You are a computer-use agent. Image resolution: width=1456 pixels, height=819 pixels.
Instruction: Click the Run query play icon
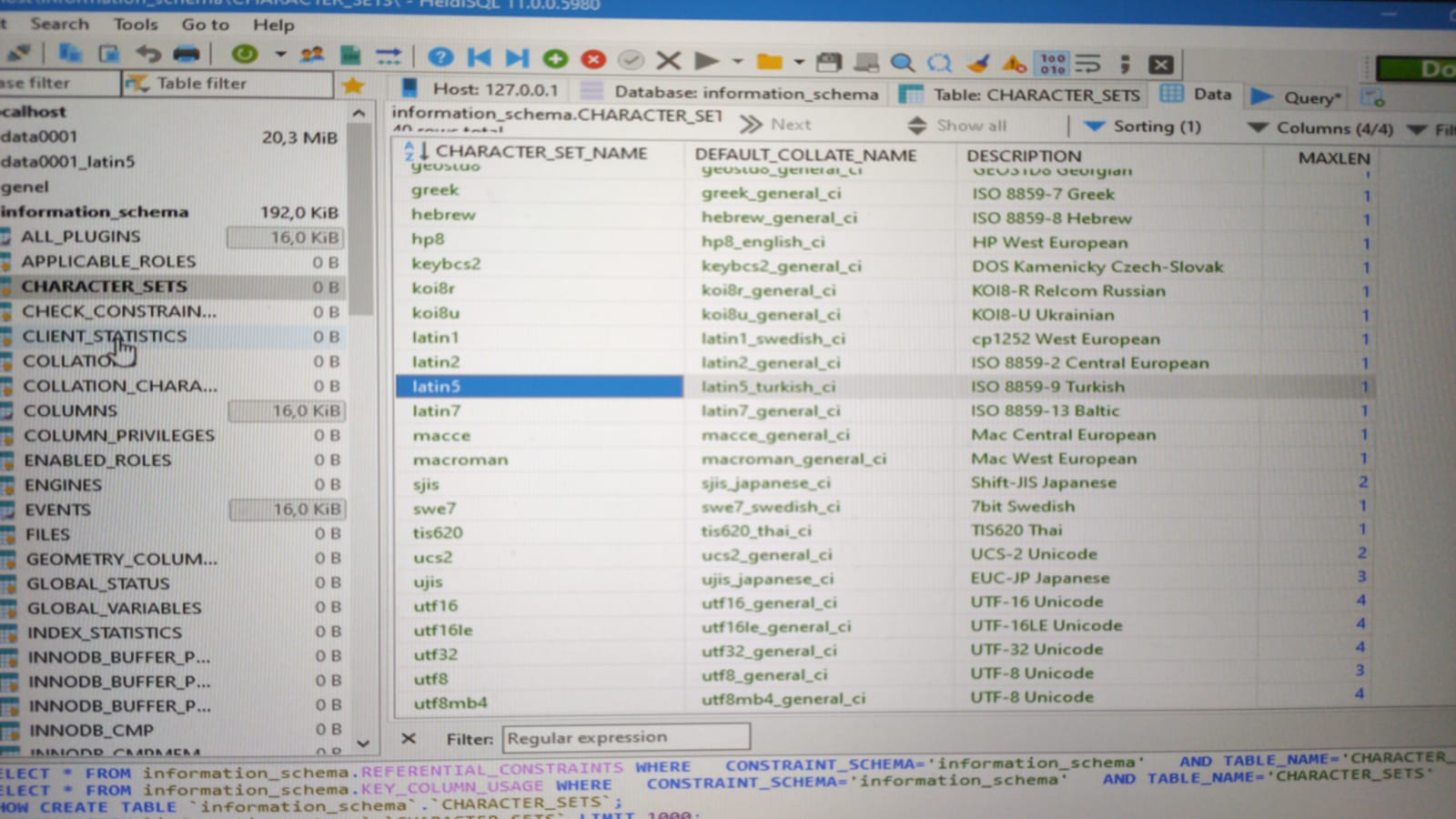706,61
